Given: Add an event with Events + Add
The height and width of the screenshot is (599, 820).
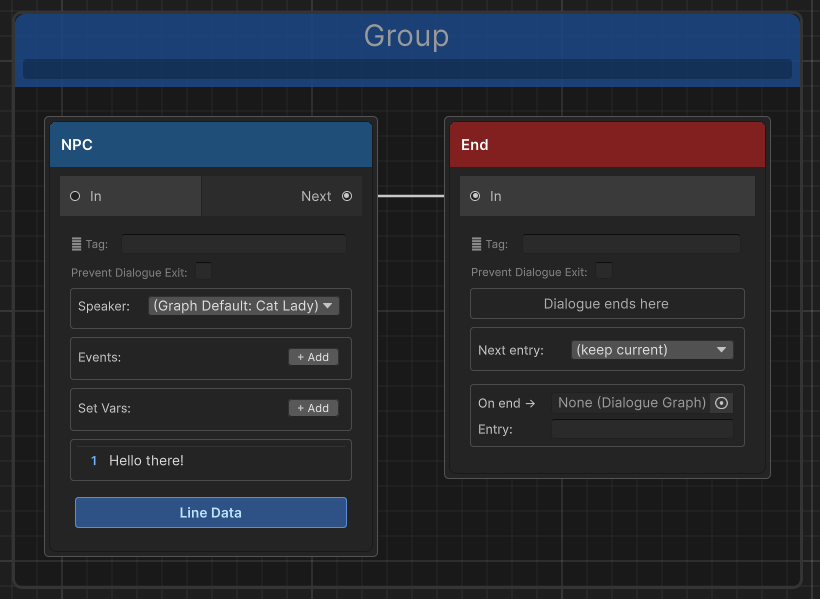Looking at the screenshot, I should point(313,357).
